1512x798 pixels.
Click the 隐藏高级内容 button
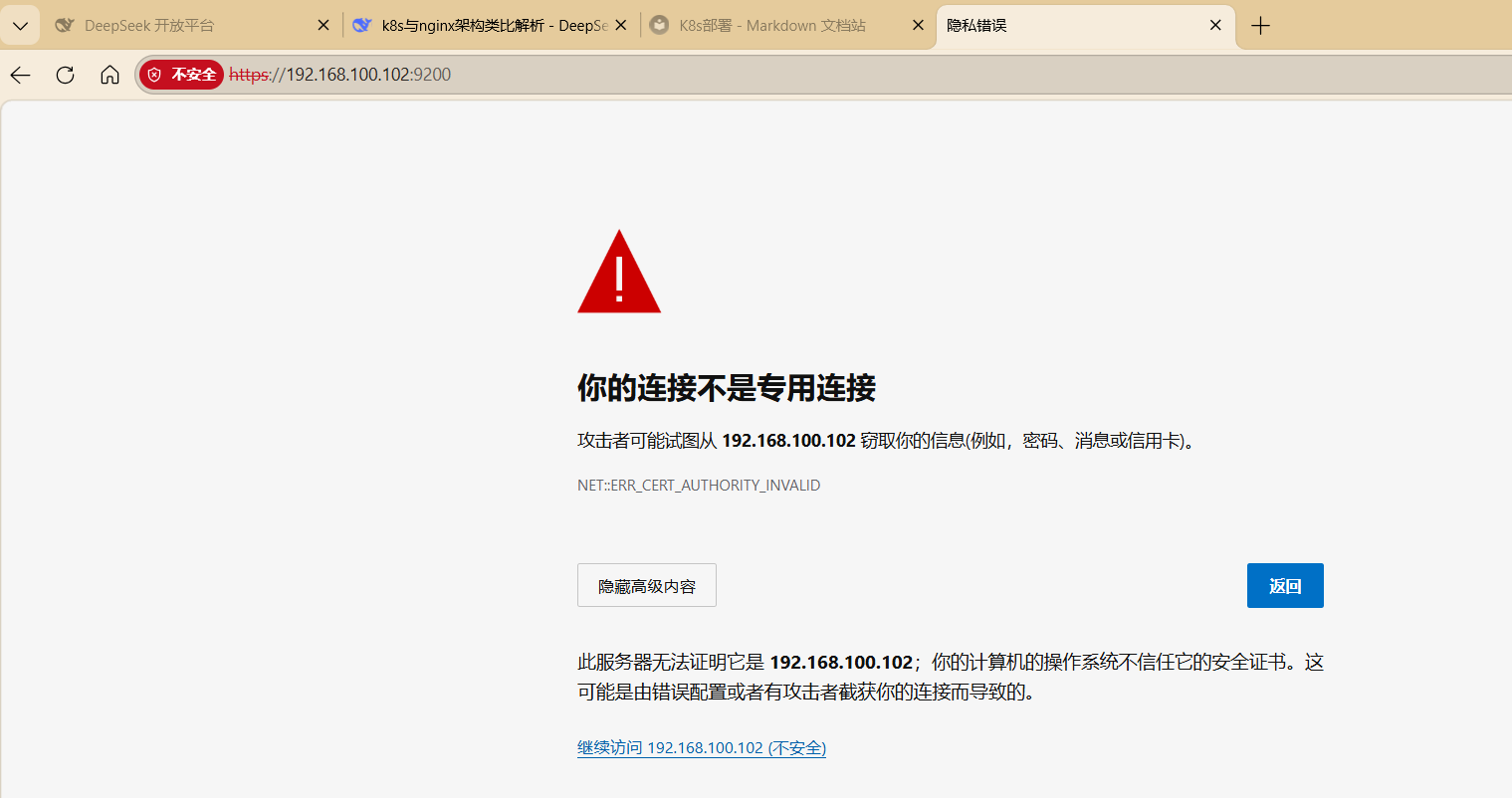[x=647, y=586]
